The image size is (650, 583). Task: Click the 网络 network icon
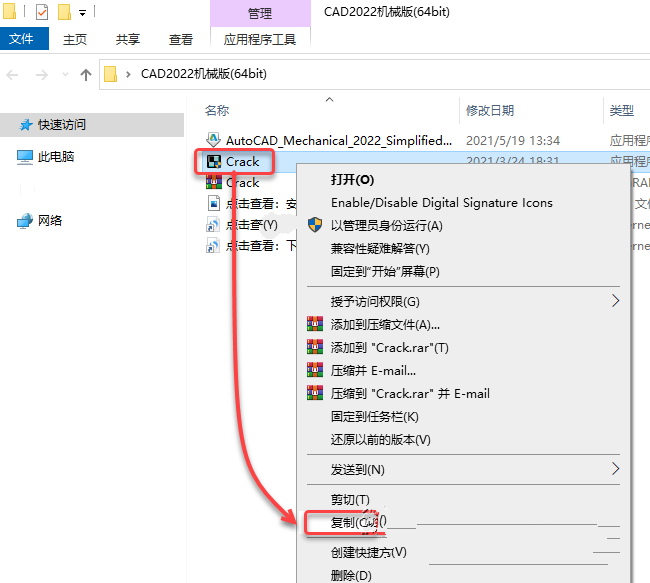(24, 221)
